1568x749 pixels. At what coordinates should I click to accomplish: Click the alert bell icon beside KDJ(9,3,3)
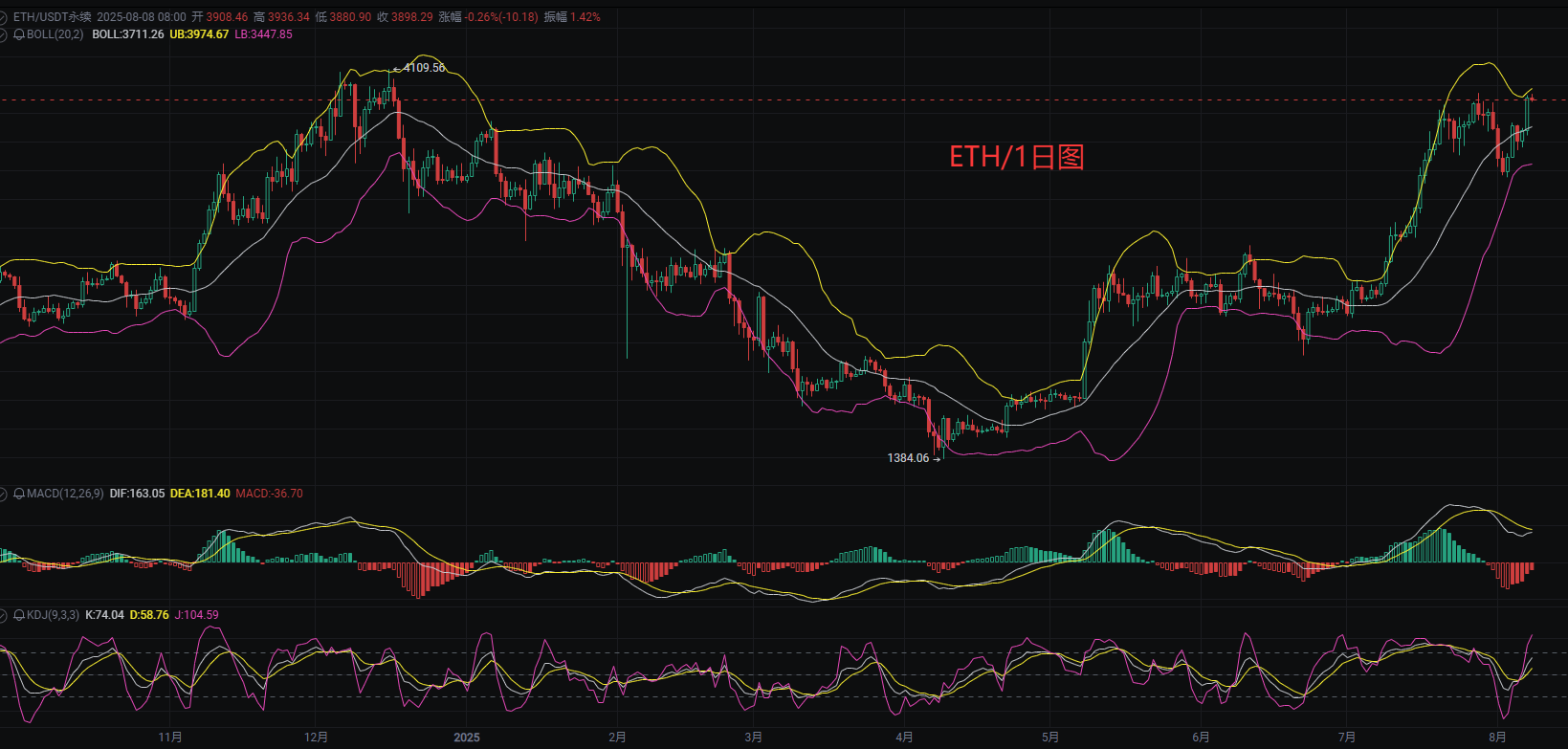(19, 615)
